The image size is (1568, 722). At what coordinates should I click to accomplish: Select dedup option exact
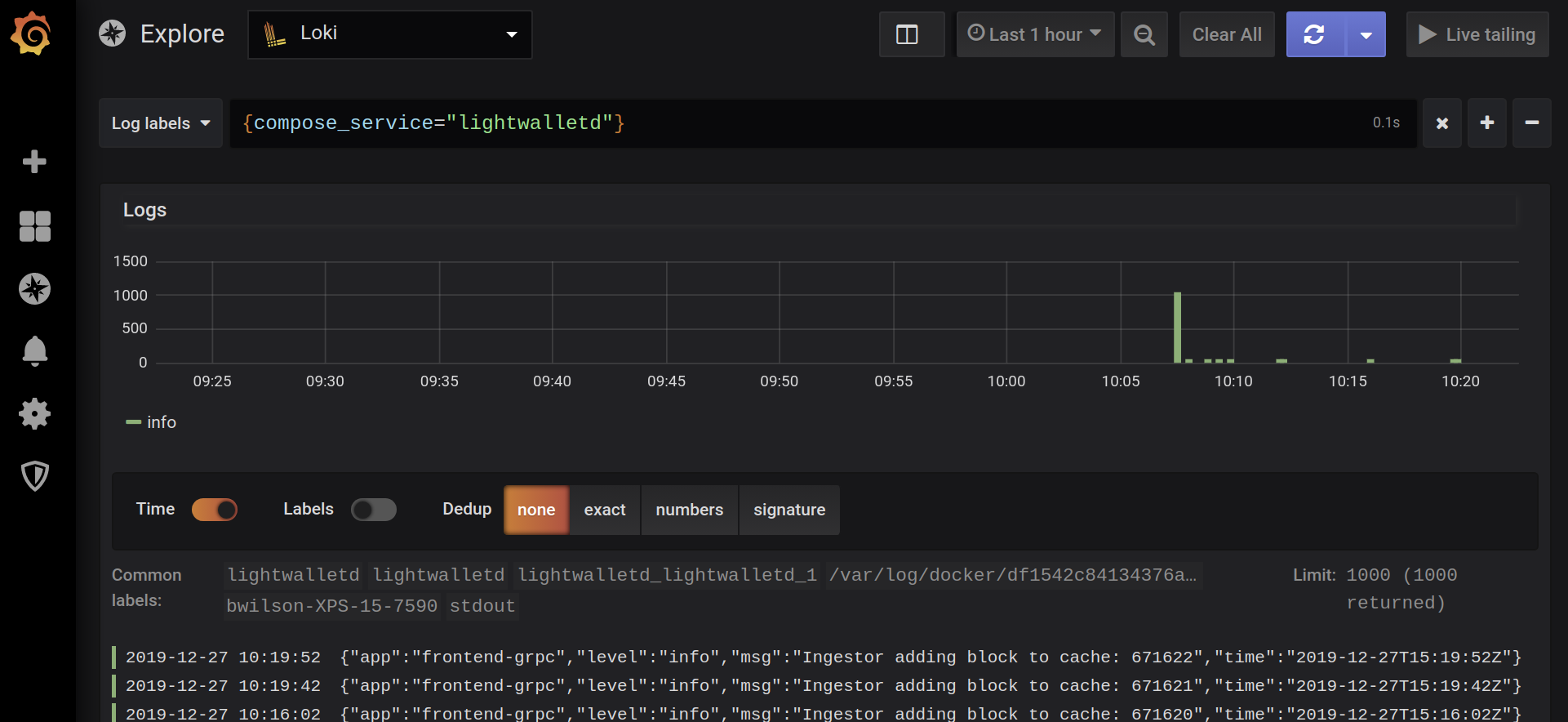point(605,510)
